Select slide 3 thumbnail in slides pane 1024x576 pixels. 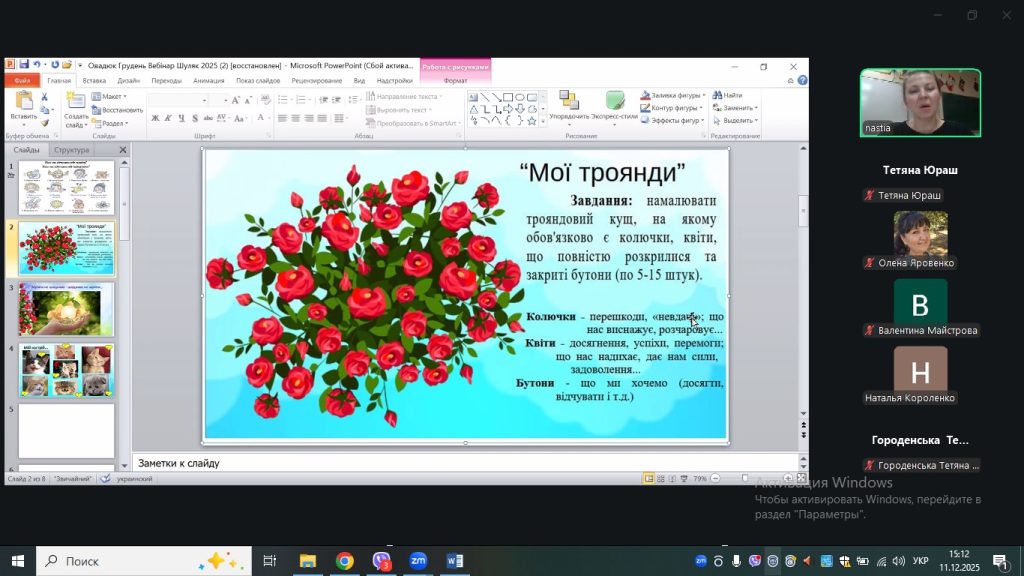[x=67, y=309]
